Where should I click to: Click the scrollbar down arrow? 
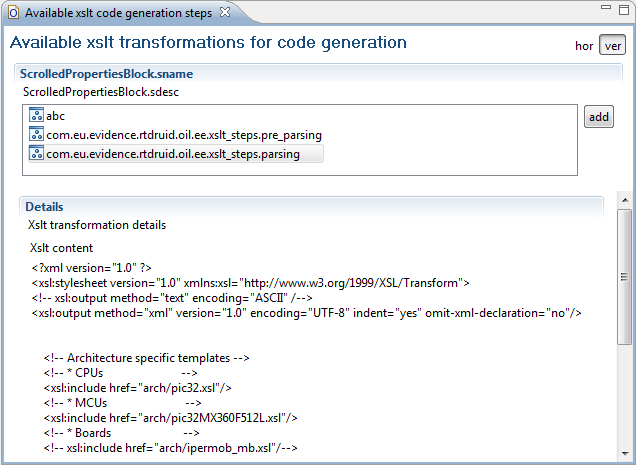(624, 453)
